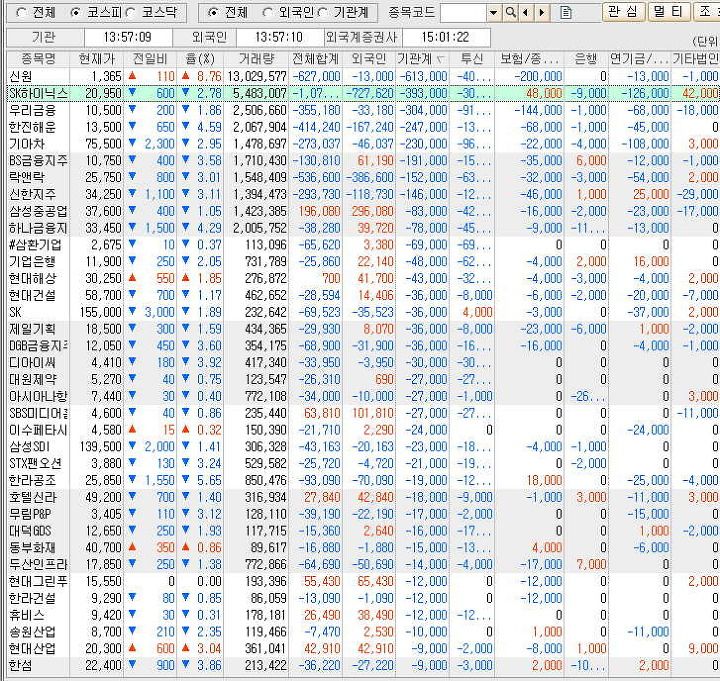Select the 삼성SDI stock row
The width and height of the screenshot is (720, 681).
point(363,447)
